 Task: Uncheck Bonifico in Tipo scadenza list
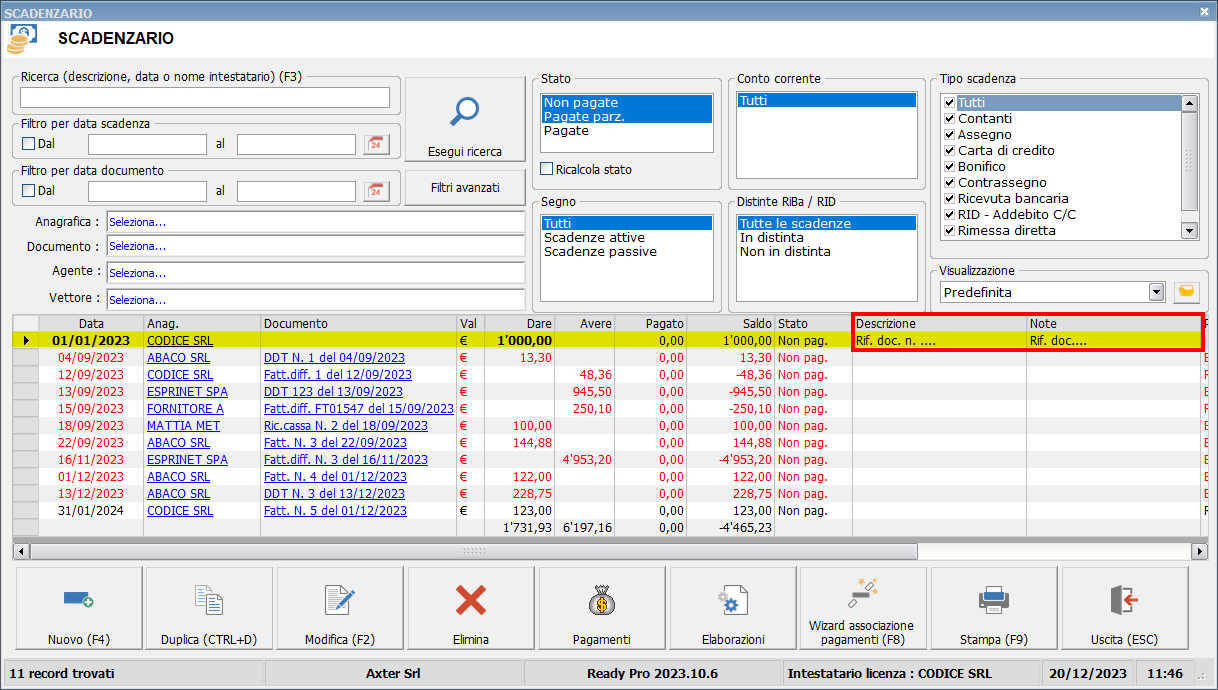(949, 167)
